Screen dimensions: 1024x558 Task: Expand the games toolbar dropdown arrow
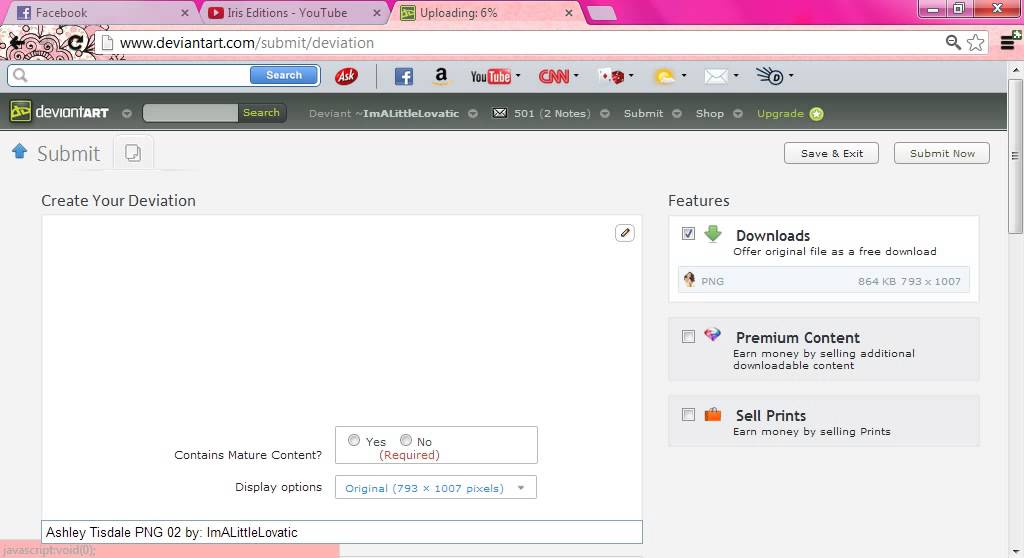click(x=631, y=76)
